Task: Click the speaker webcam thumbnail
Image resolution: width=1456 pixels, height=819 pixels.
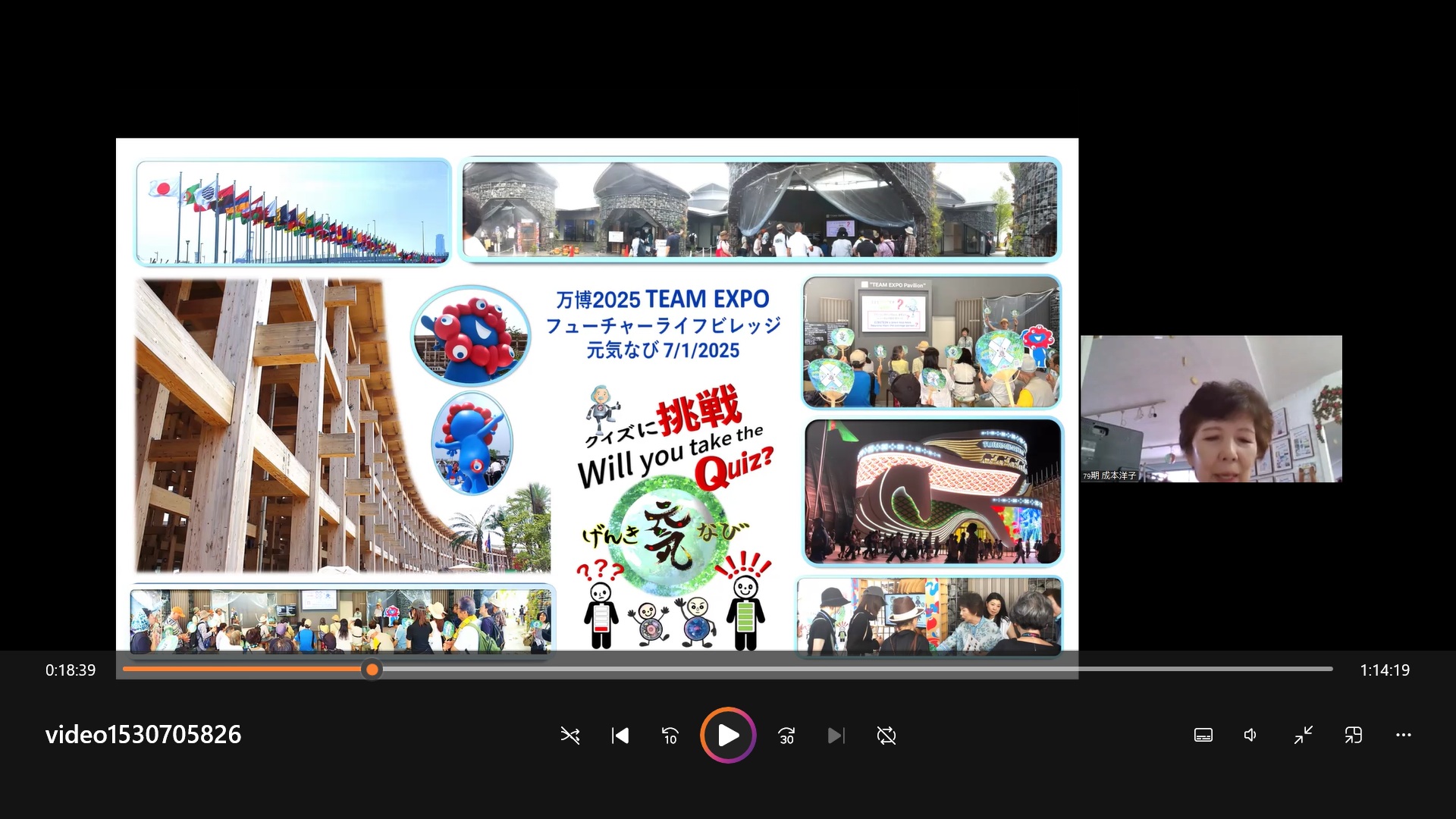Action: pos(1211,408)
